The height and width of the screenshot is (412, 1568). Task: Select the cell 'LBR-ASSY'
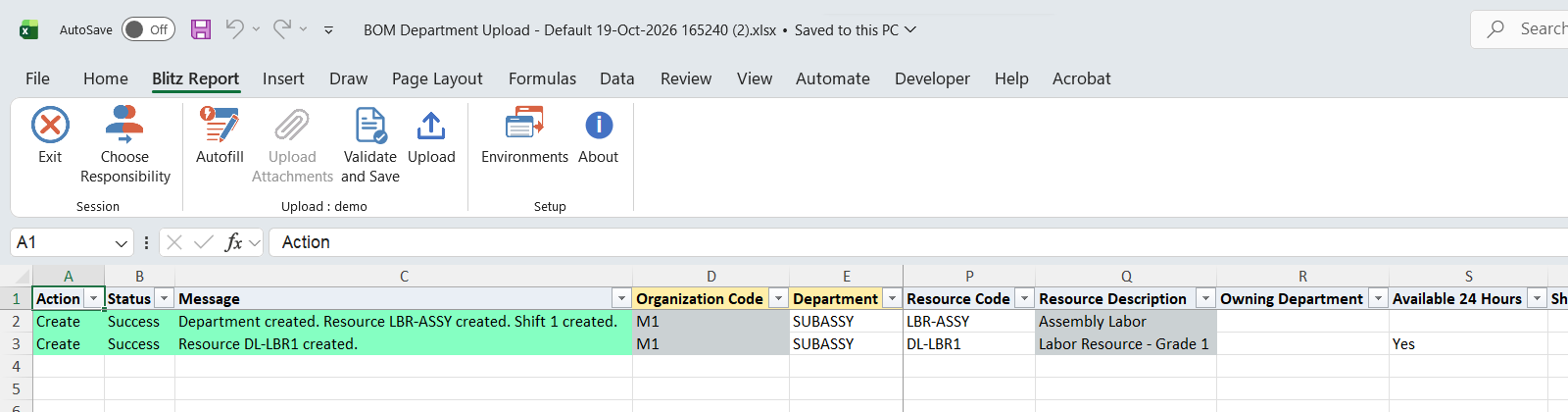coord(969,322)
